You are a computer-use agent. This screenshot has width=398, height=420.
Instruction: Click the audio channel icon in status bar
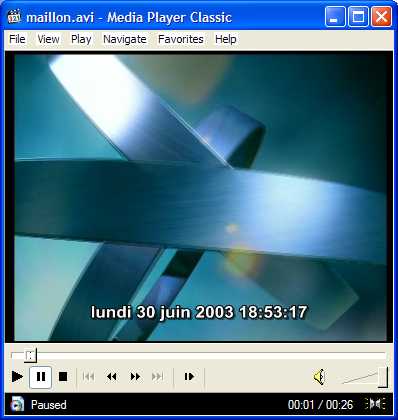tap(375, 404)
